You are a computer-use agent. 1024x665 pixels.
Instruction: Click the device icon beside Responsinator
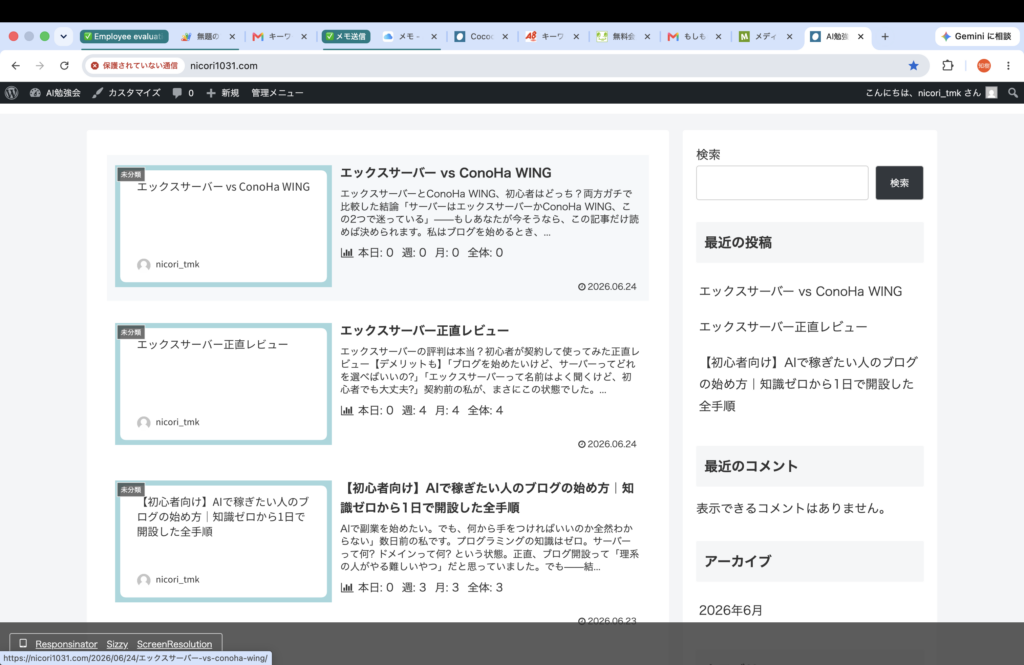click(x=23, y=643)
